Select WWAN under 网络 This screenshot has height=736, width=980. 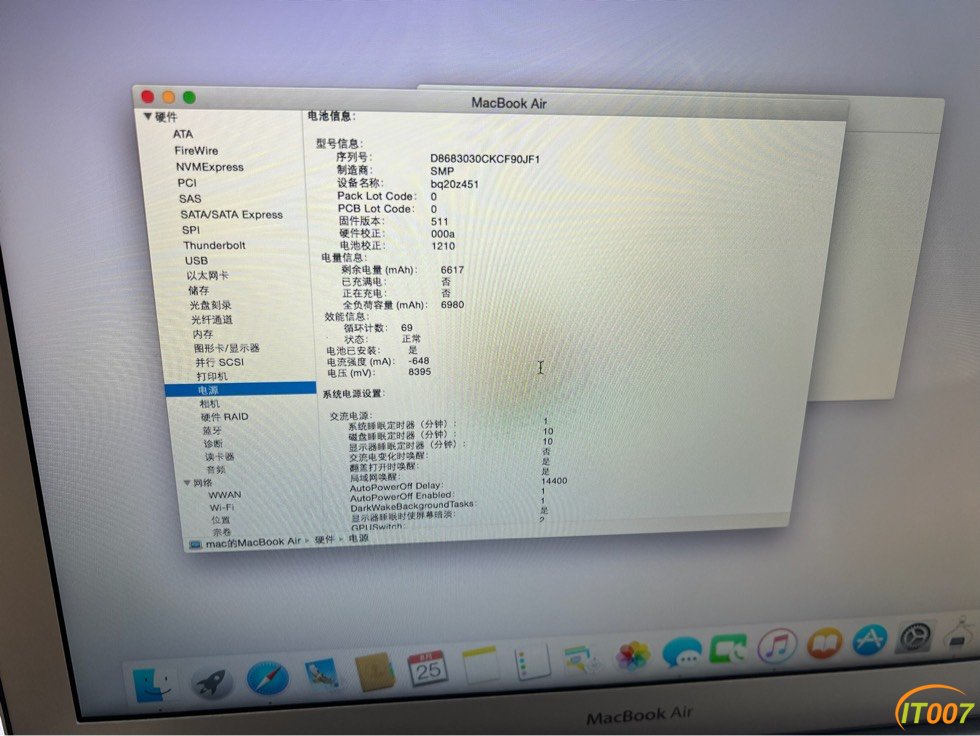225,495
